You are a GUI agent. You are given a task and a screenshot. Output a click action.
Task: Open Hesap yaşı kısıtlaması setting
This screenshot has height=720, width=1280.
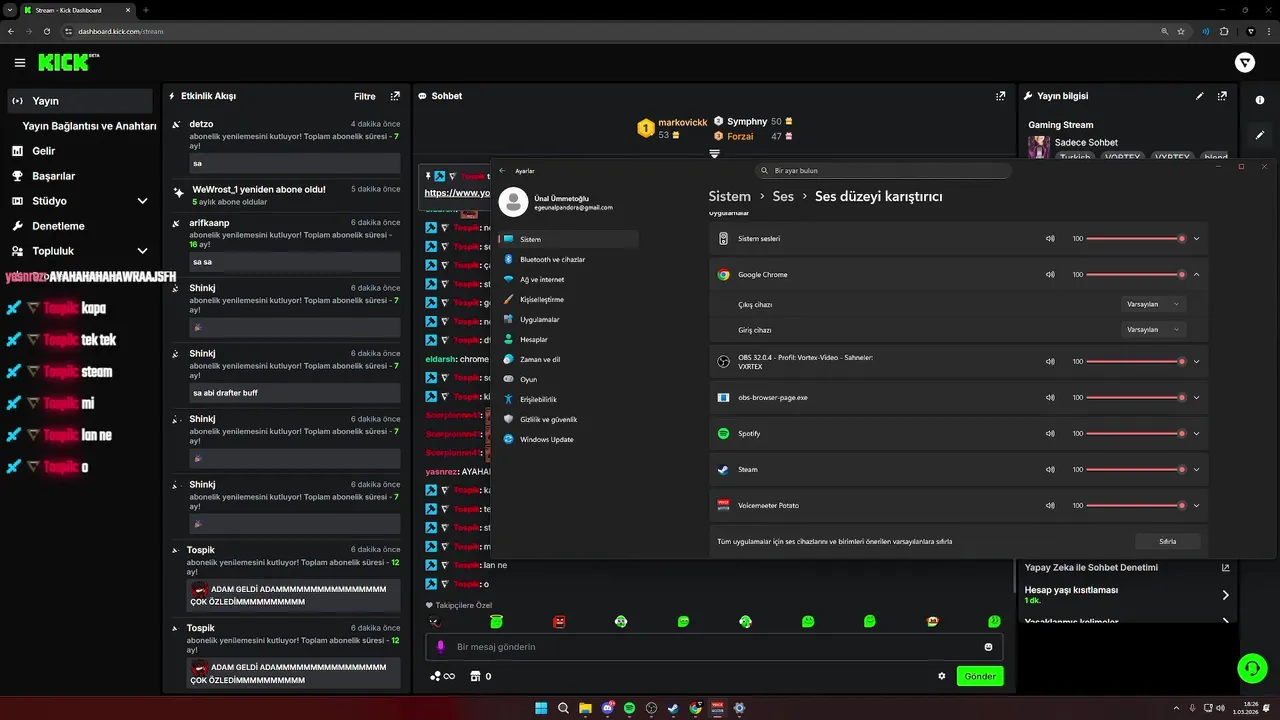[x=1127, y=594]
